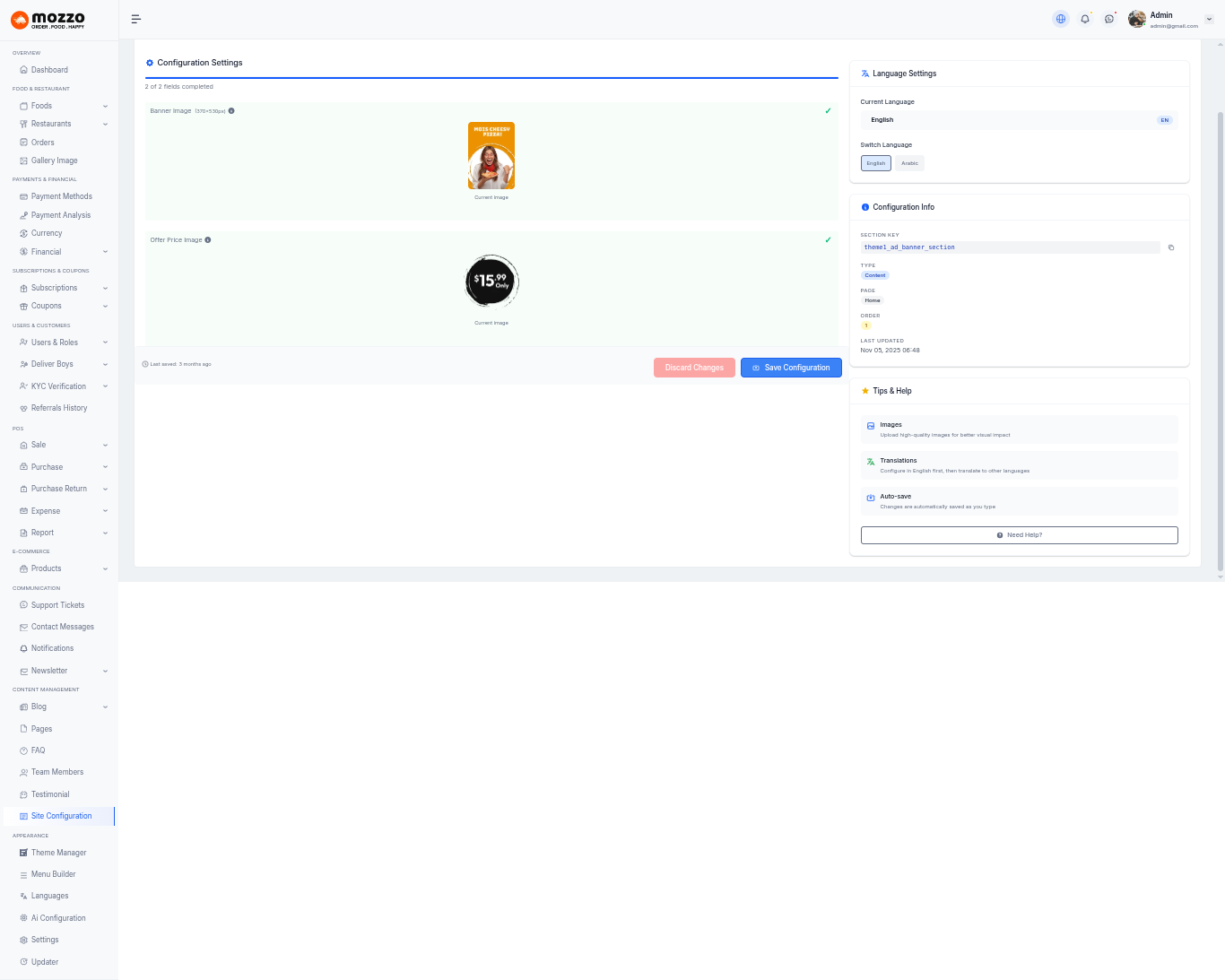Click info icon beside Banner Image label
The width and height of the screenshot is (1225, 980).
point(231,111)
